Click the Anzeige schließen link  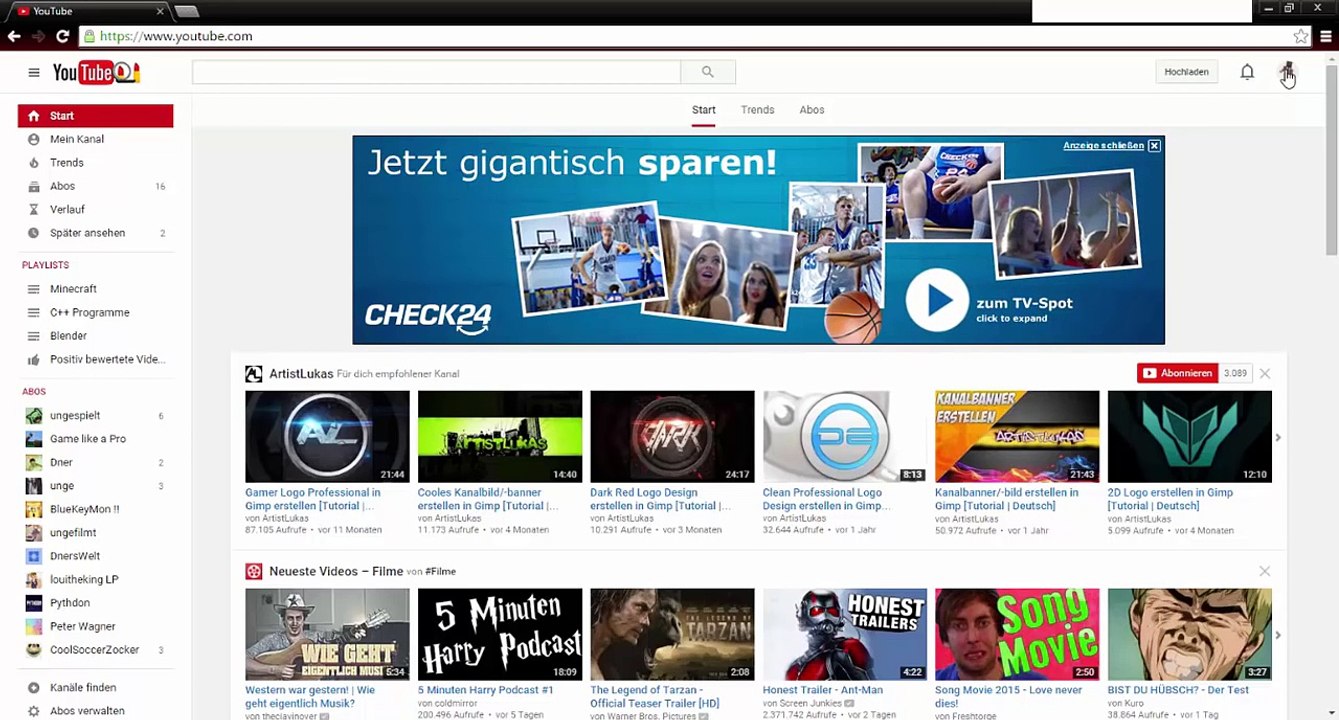1103,146
